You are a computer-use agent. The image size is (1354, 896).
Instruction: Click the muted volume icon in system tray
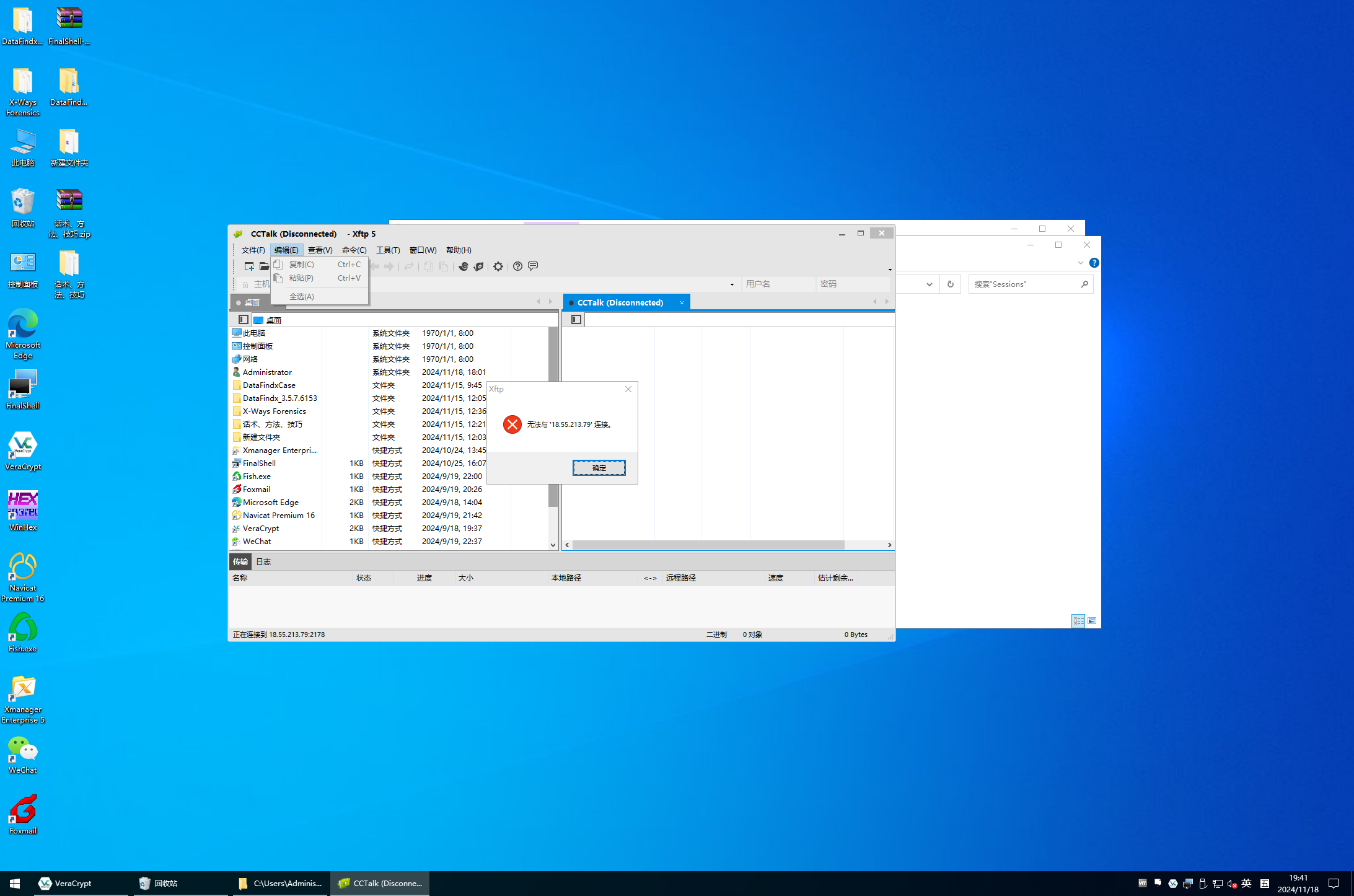click(x=1232, y=884)
